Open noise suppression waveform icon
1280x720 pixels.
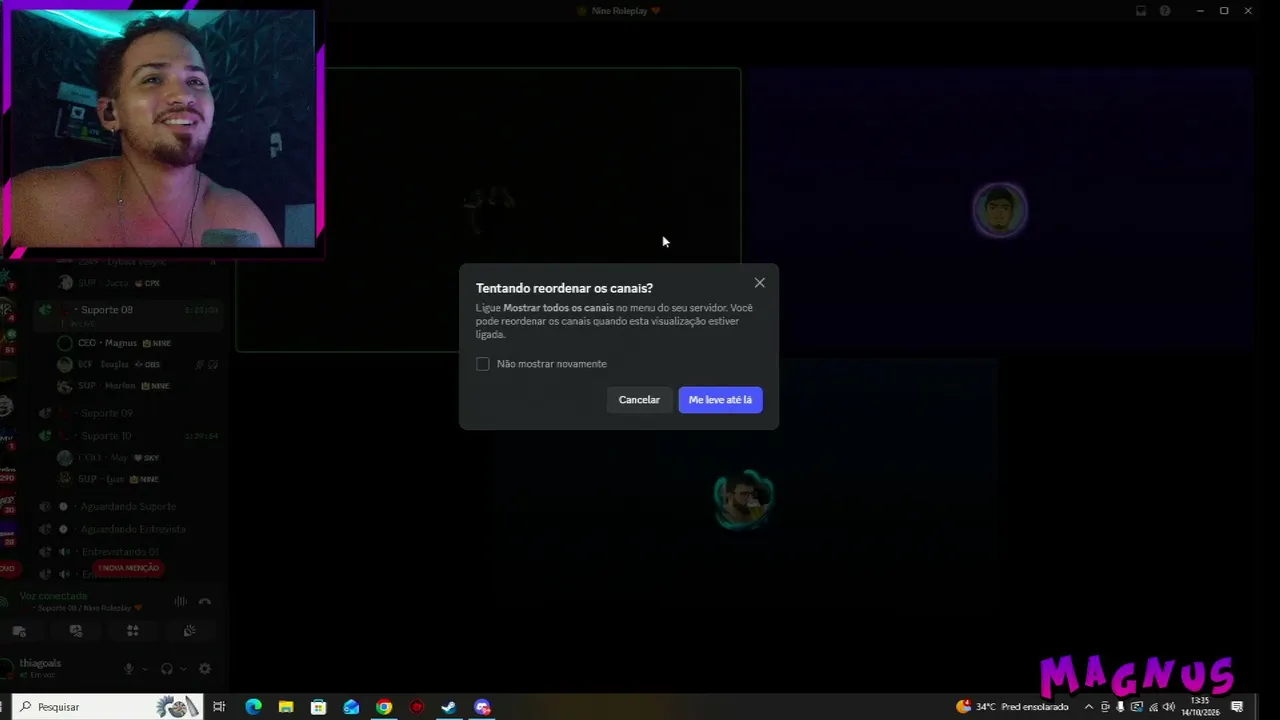tap(180, 602)
